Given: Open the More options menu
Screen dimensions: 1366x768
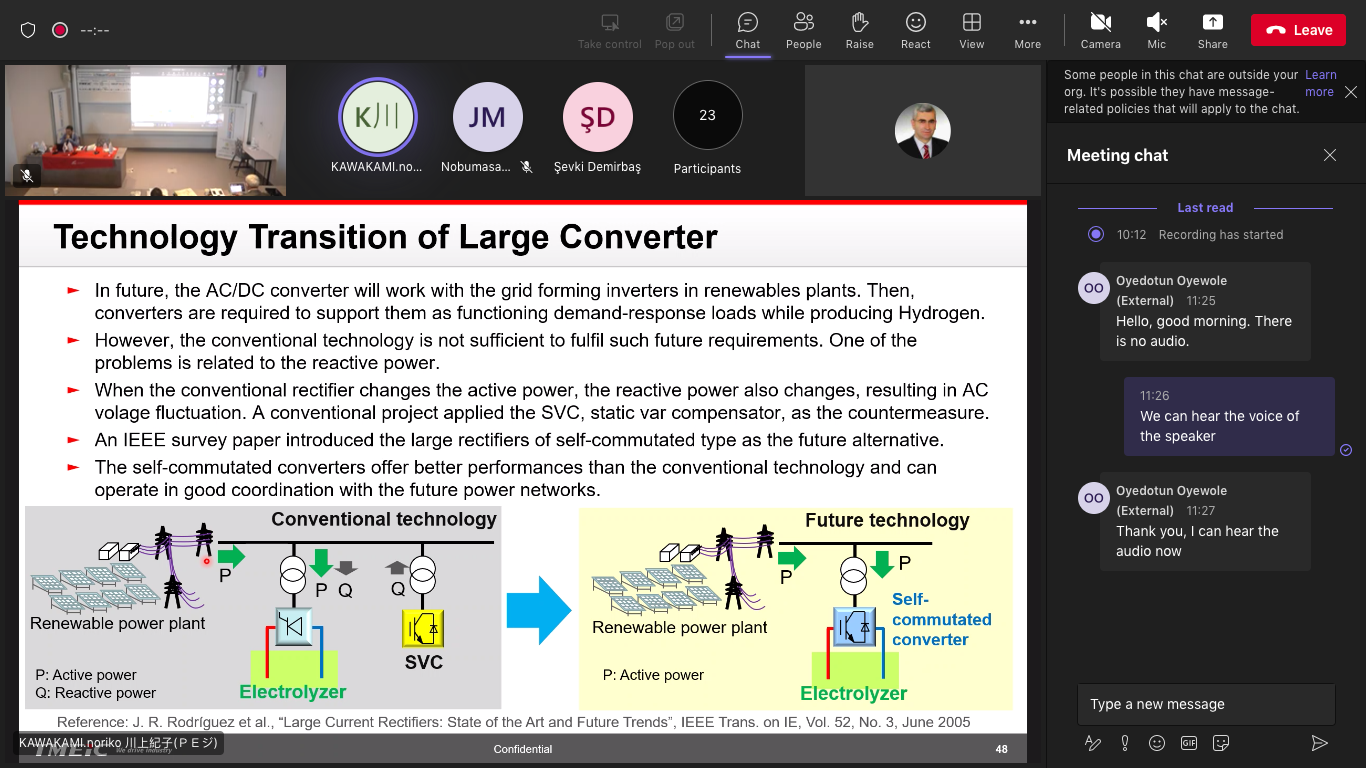Looking at the screenshot, I should [1027, 30].
